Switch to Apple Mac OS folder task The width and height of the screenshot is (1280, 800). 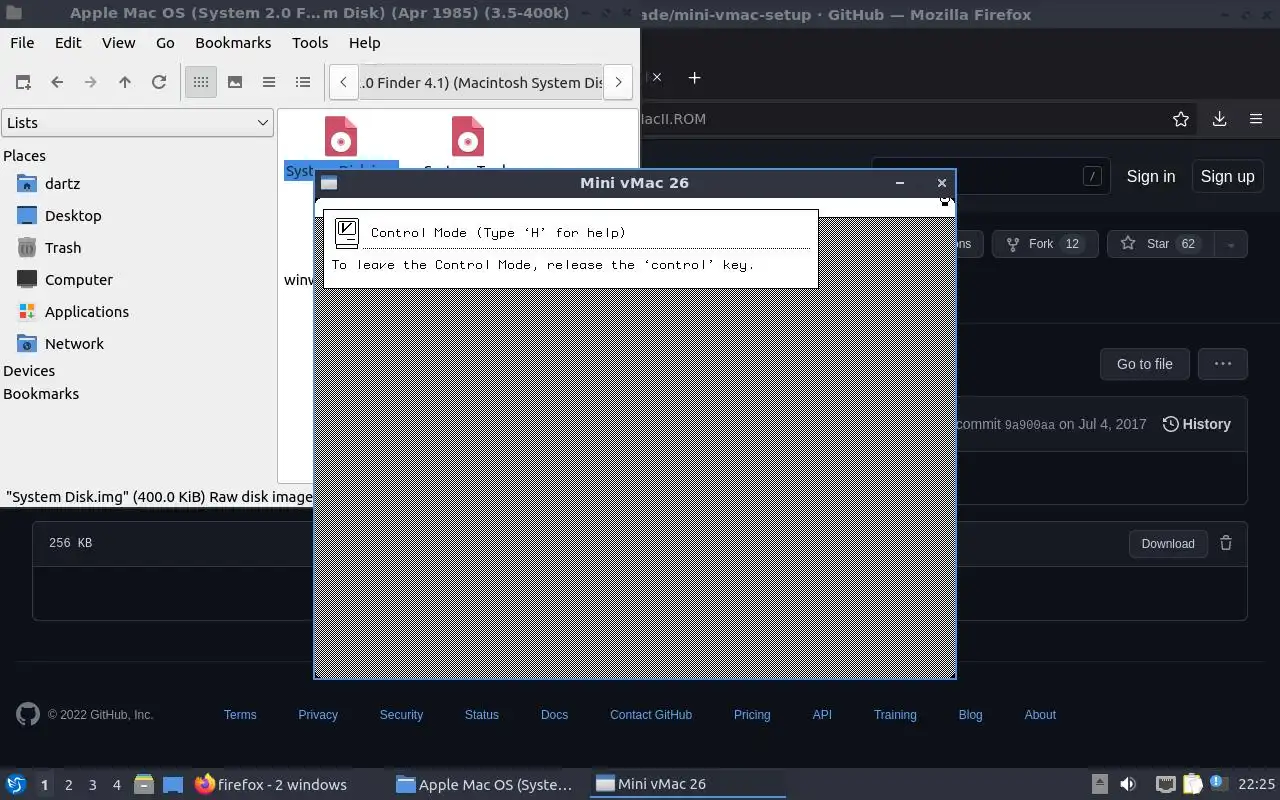(x=485, y=784)
